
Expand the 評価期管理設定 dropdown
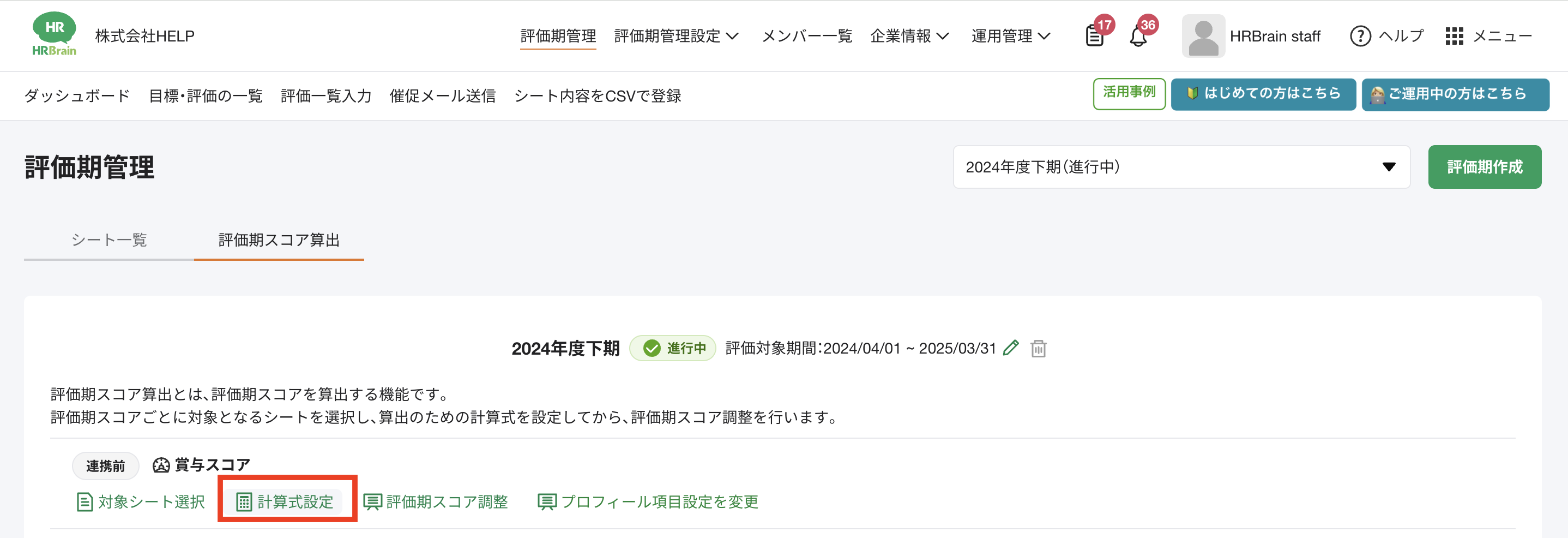676,36
